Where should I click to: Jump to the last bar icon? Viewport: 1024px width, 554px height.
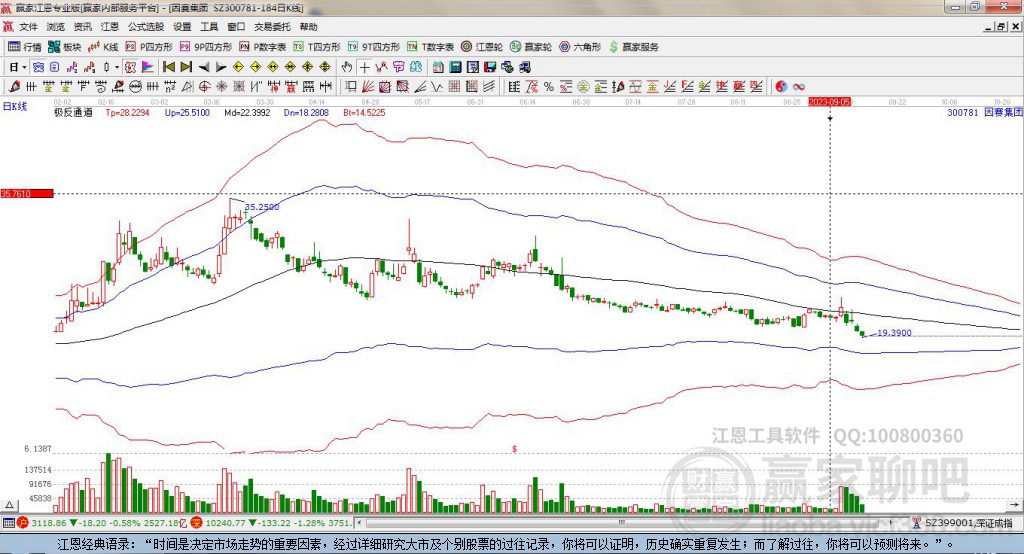[x=186, y=67]
